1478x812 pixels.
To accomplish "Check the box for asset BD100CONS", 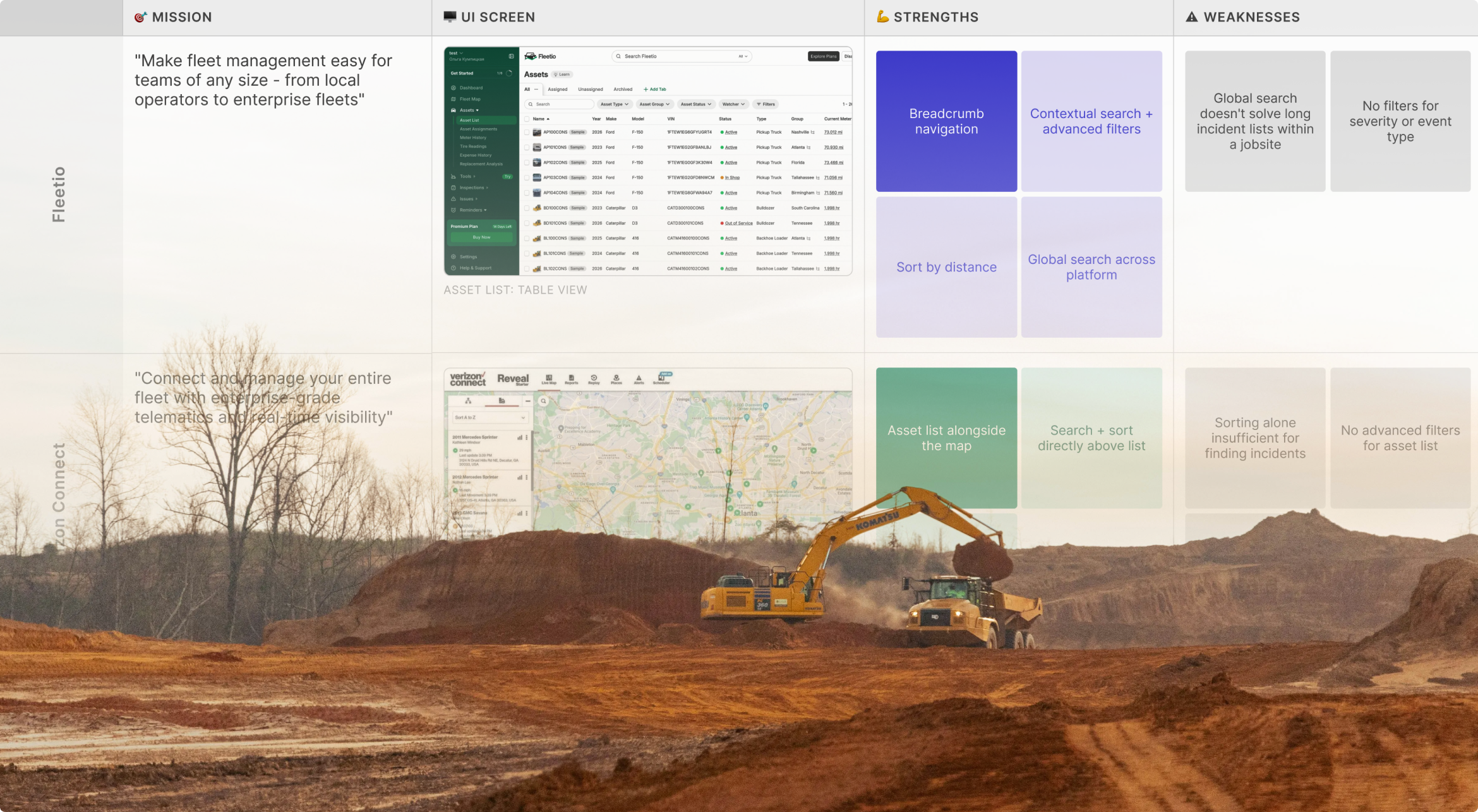I will tap(527, 208).
